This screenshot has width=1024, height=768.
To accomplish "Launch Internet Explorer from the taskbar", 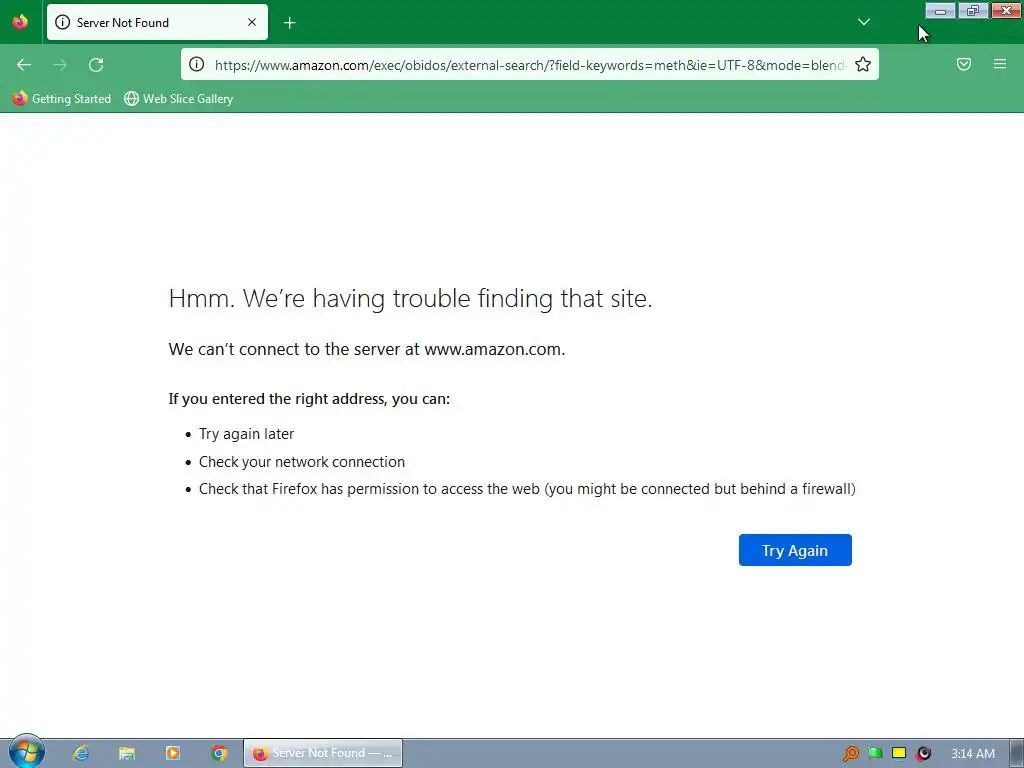I will pyautogui.click(x=81, y=753).
